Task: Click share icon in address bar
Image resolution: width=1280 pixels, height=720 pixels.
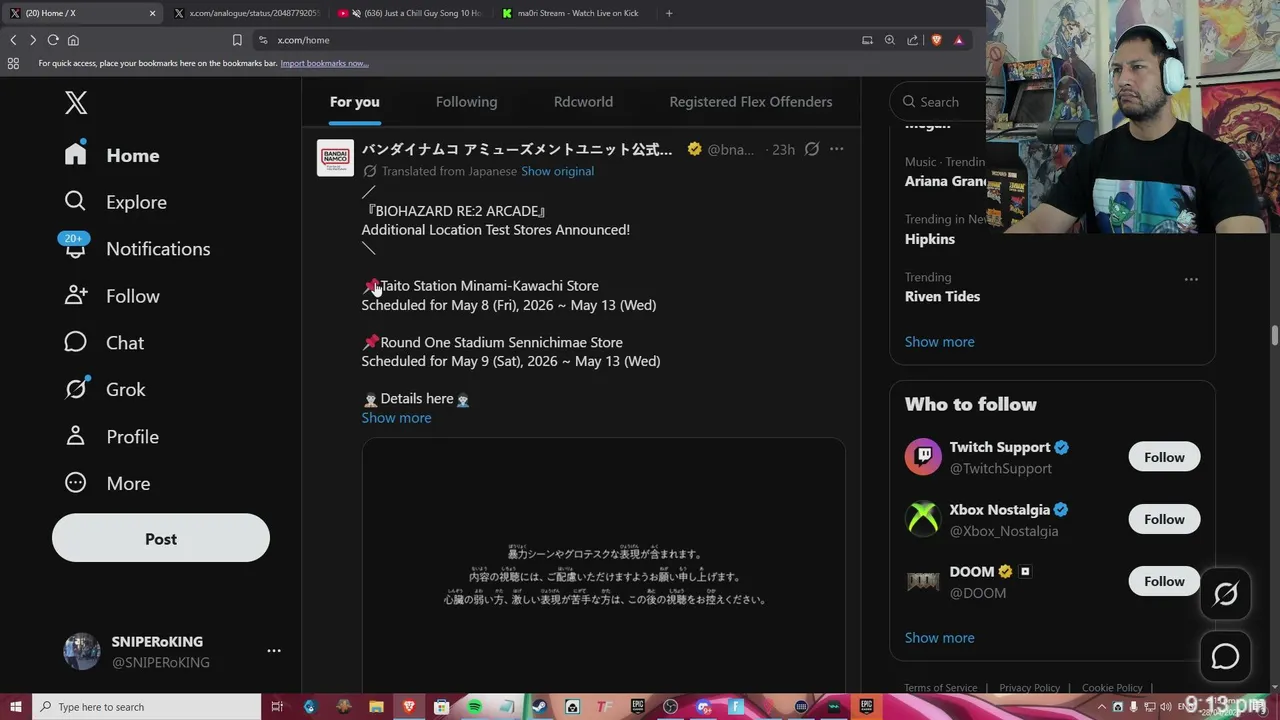Action: [x=912, y=40]
